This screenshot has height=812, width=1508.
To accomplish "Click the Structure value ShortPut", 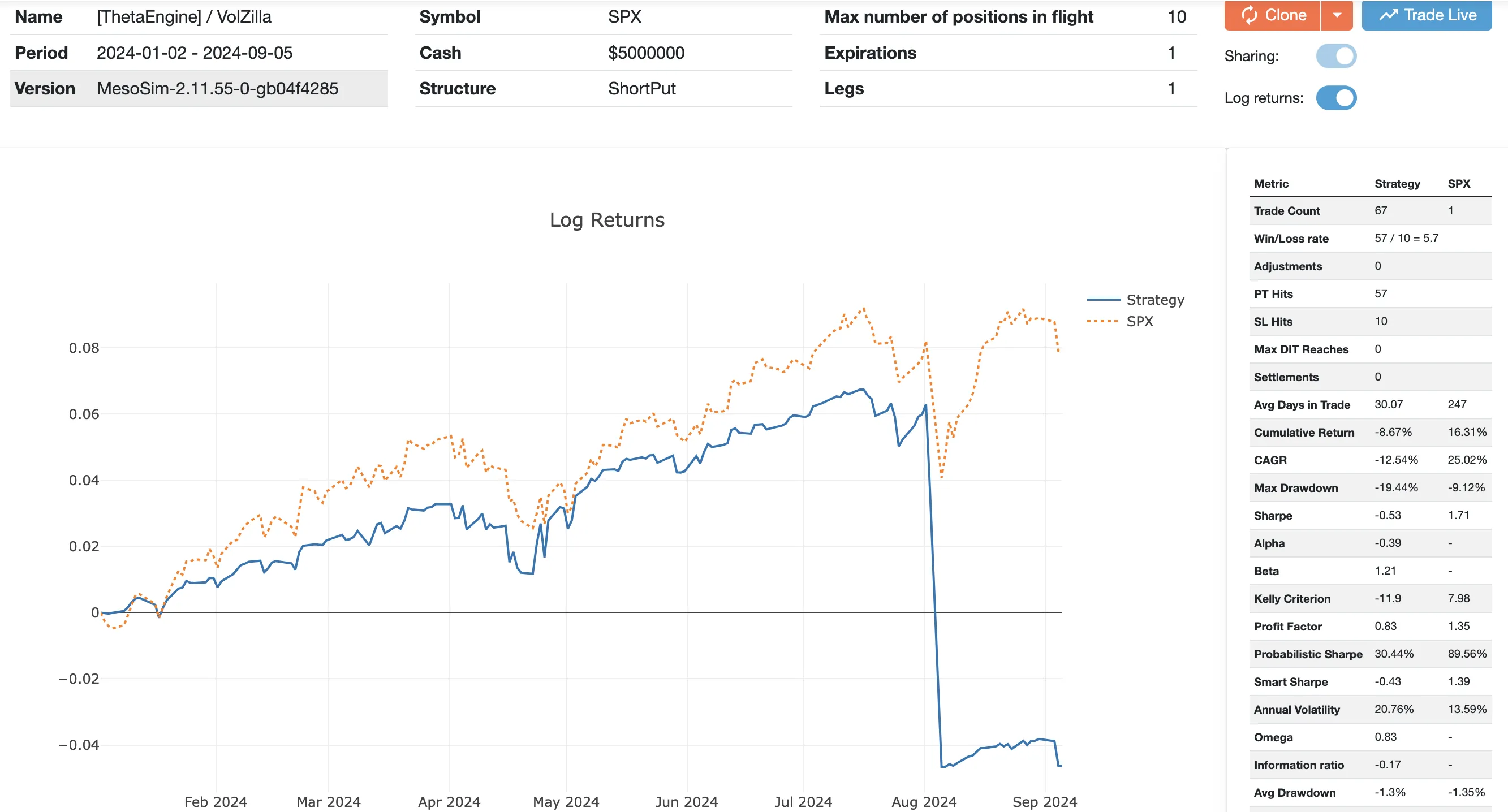I will pos(641,89).
